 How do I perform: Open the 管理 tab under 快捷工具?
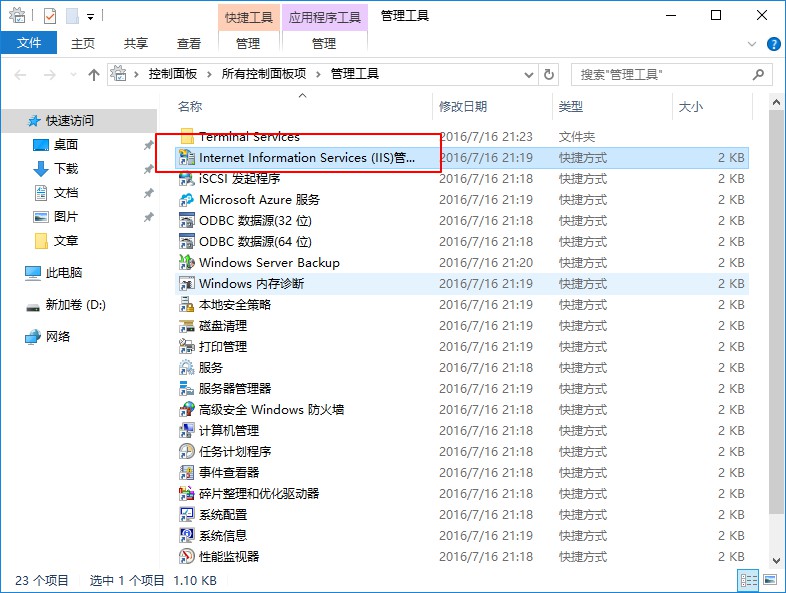(248, 44)
